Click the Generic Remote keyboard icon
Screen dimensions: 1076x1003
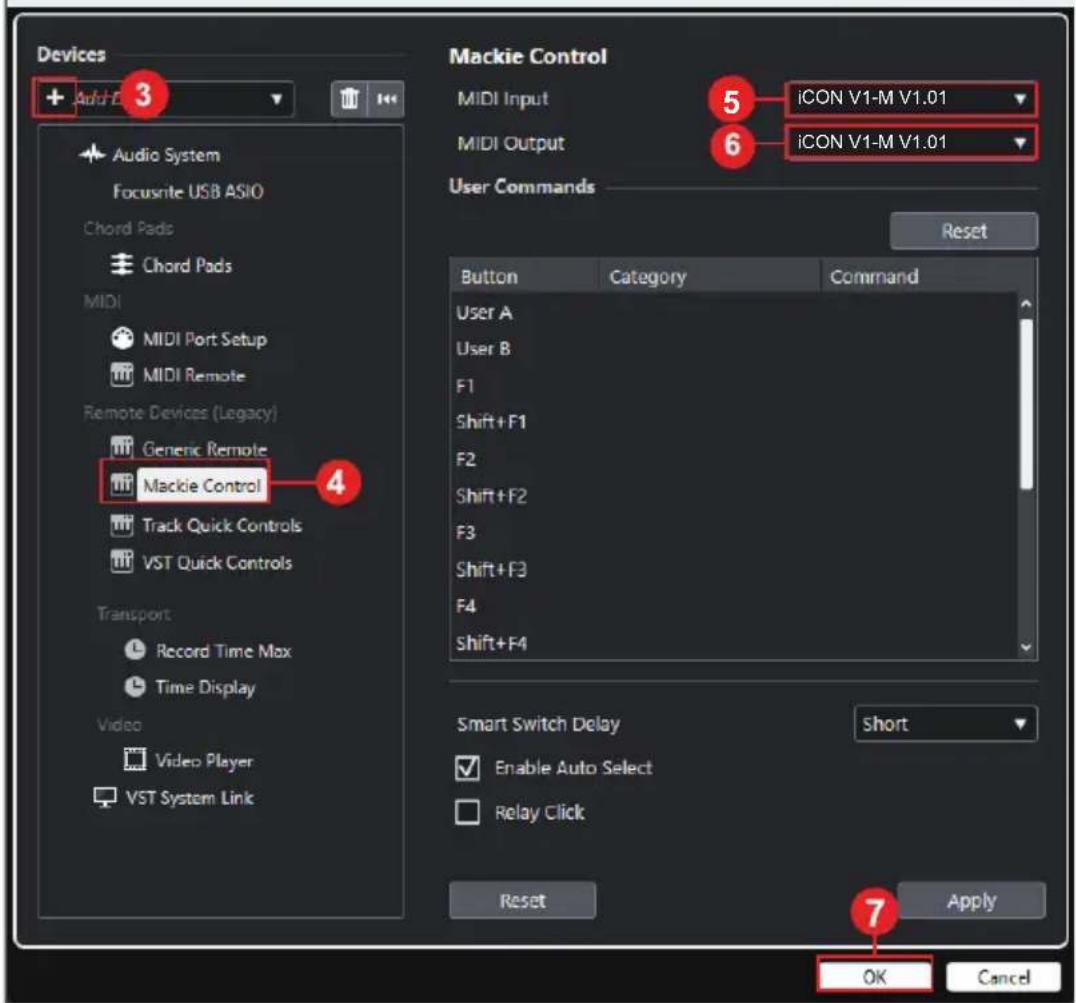click(x=121, y=448)
